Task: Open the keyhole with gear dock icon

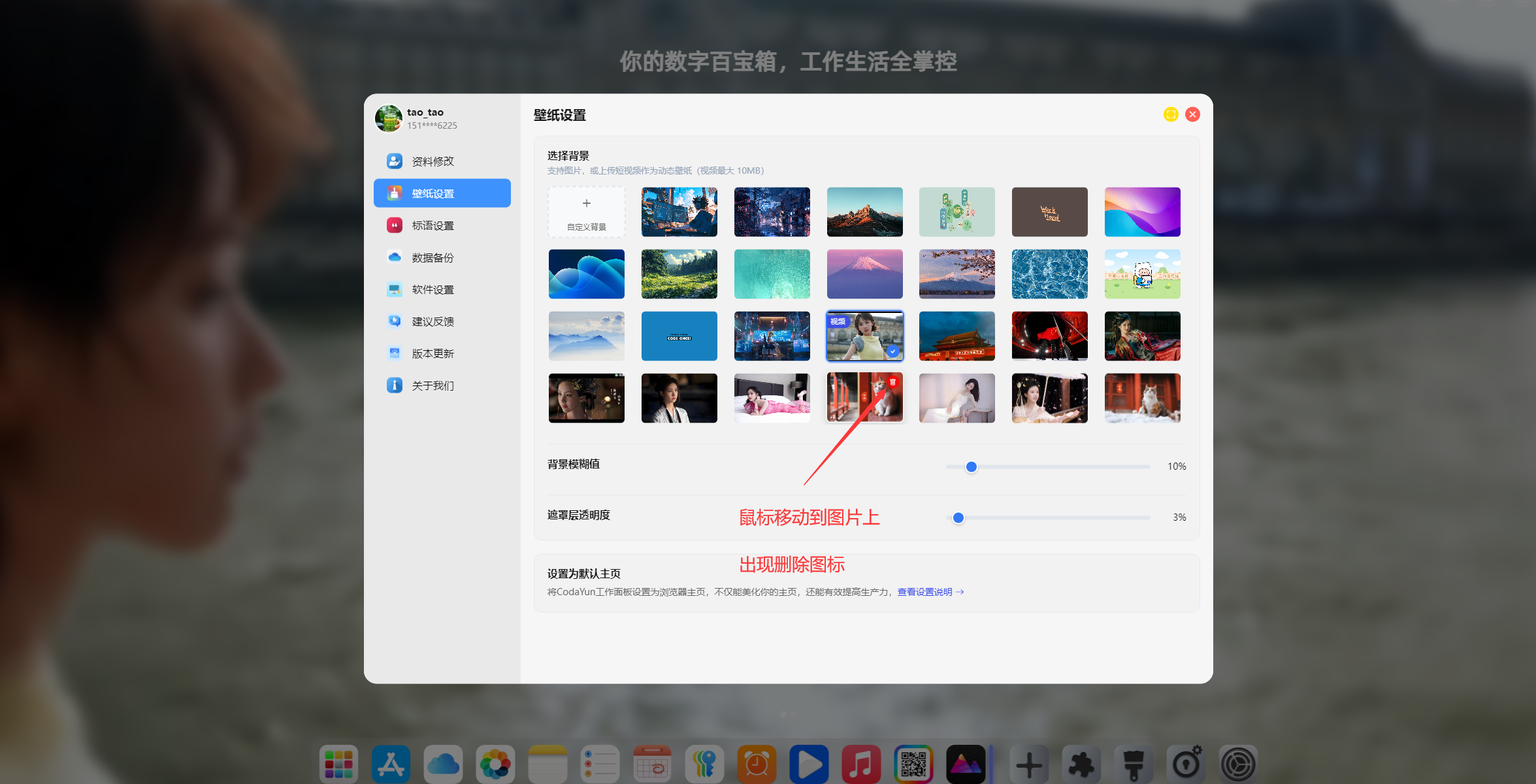Action: pyautogui.click(x=1186, y=764)
